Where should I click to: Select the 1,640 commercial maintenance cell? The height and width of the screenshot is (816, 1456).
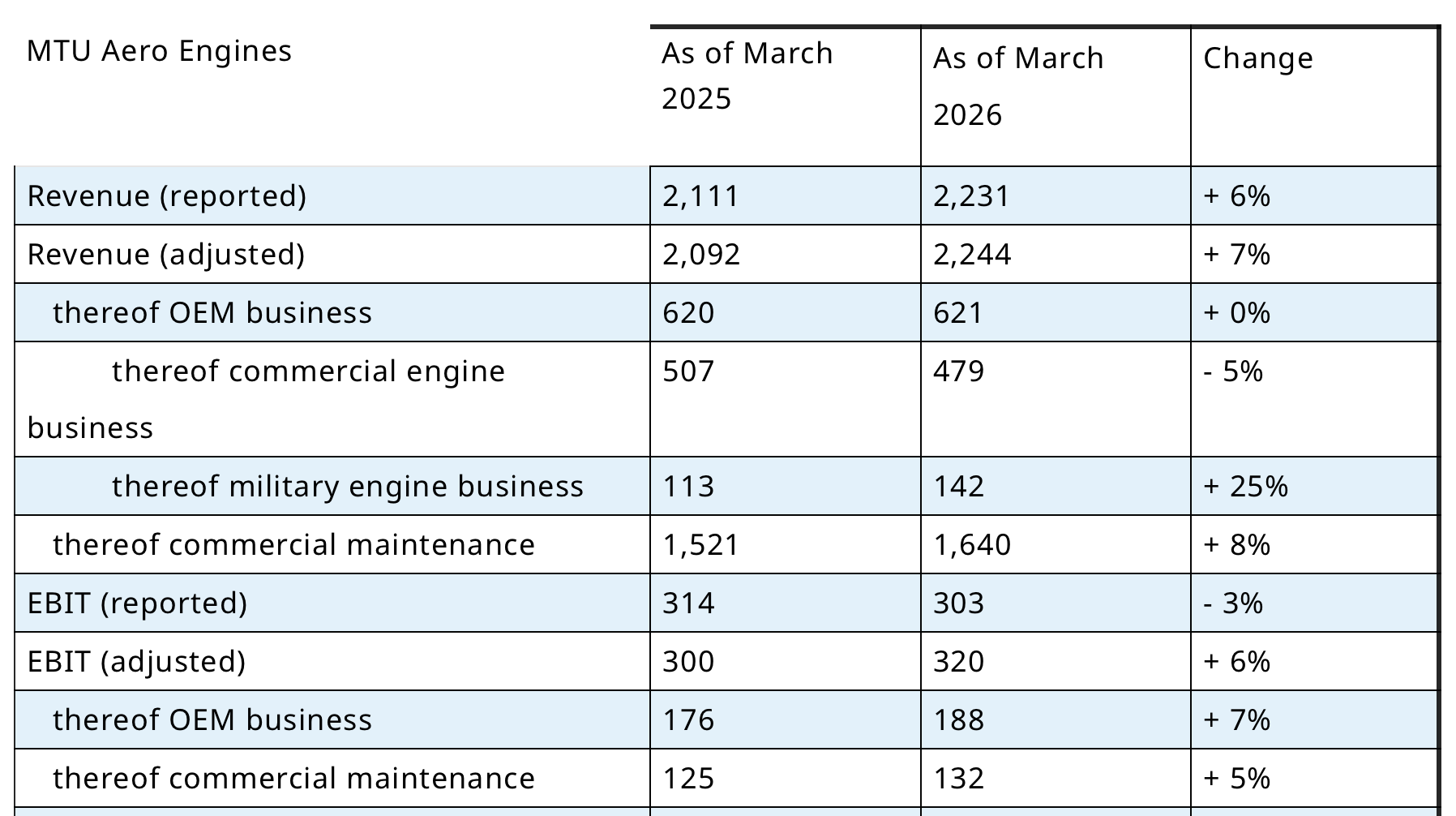972,545
